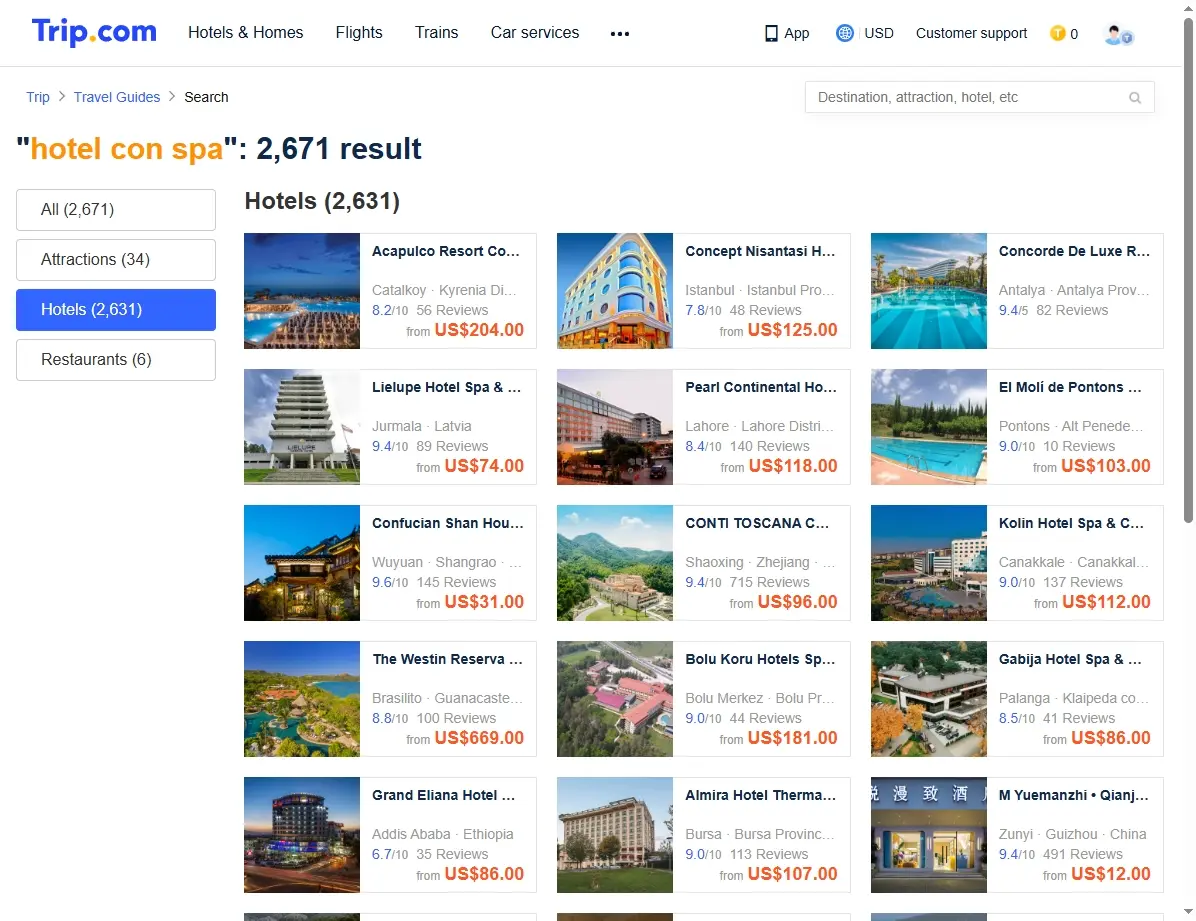
Task: Click the Kolin Hotel Spa & C... title
Action: tap(1071, 523)
